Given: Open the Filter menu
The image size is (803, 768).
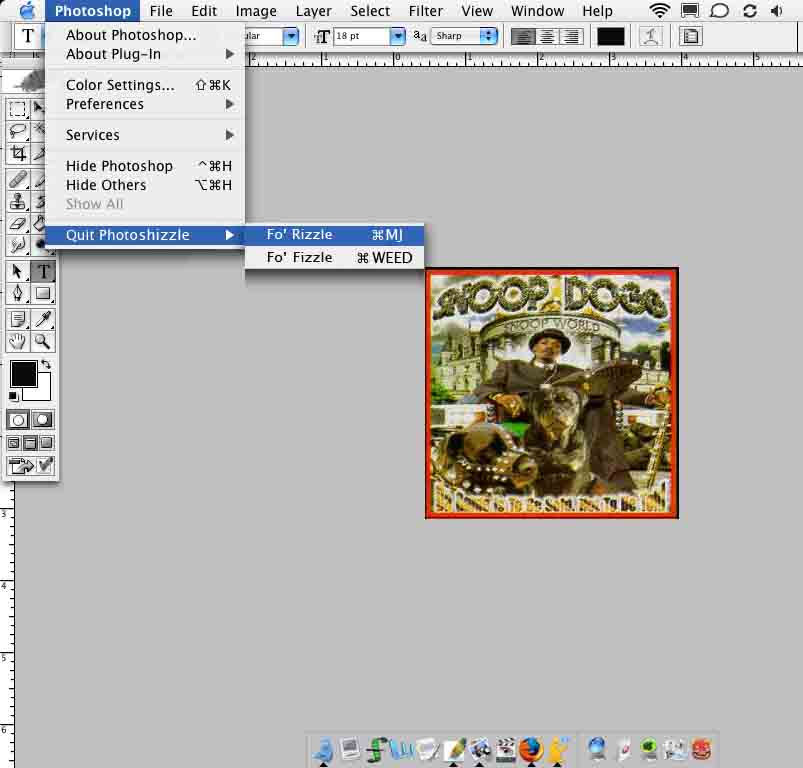Looking at the screenshot, I should tap(426, 11).
